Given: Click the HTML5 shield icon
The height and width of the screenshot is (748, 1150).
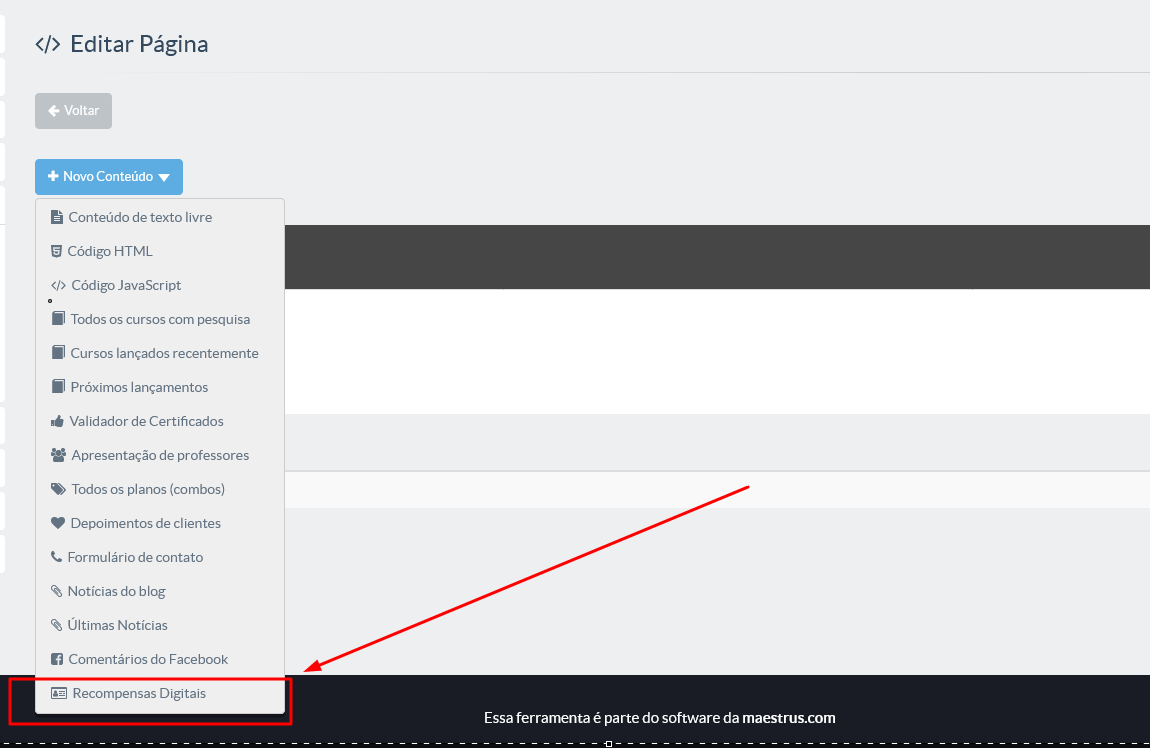Looking at the screenshot, I should [x=56, y=251].
